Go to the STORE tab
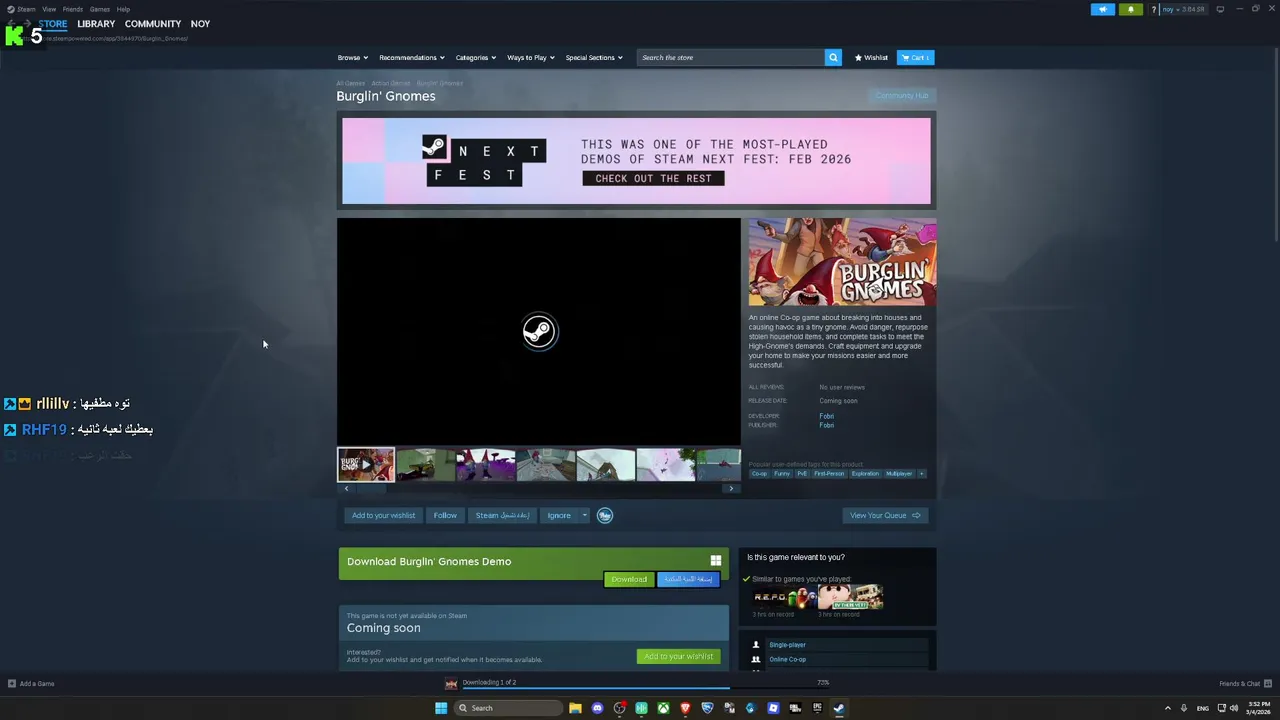 53,24
